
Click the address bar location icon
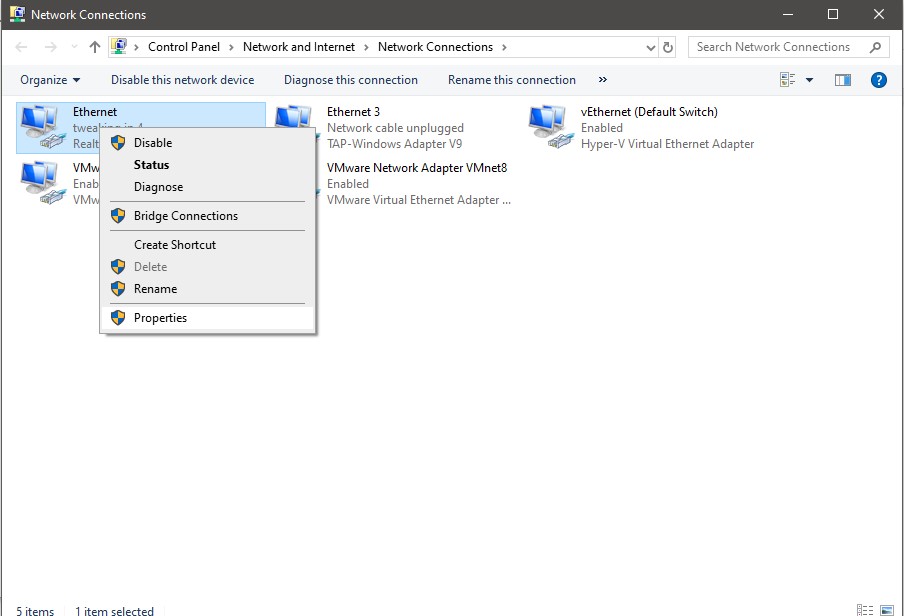point(119,47)
